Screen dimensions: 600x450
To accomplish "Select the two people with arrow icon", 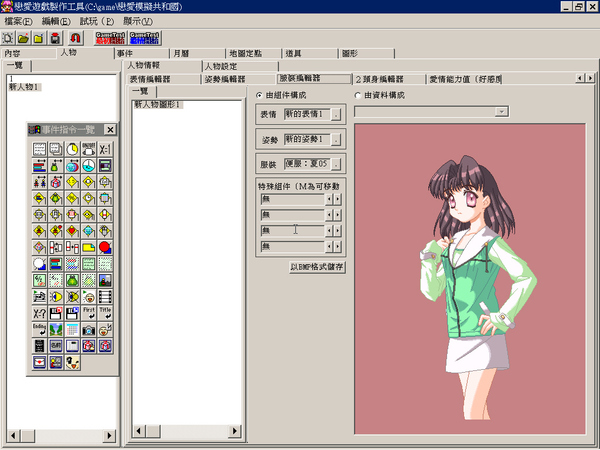I will (x=39, y=182).
